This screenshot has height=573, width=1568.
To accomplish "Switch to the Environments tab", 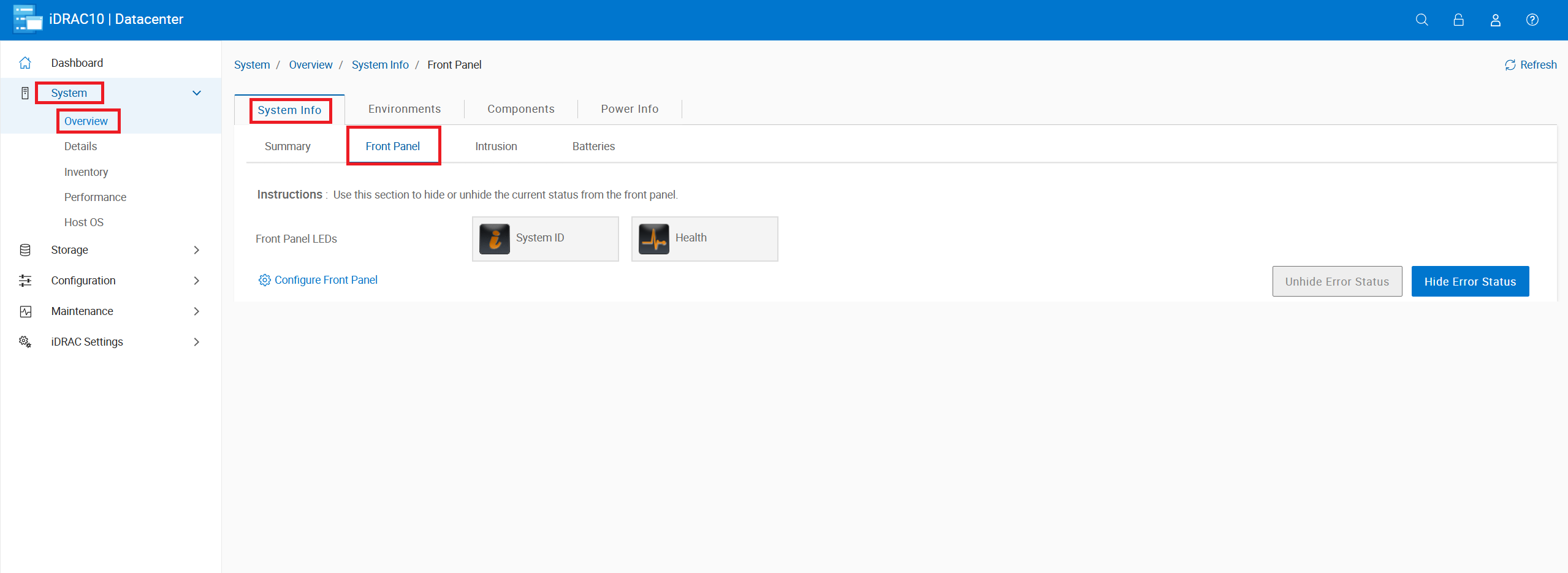I will (x=405, y=109).
